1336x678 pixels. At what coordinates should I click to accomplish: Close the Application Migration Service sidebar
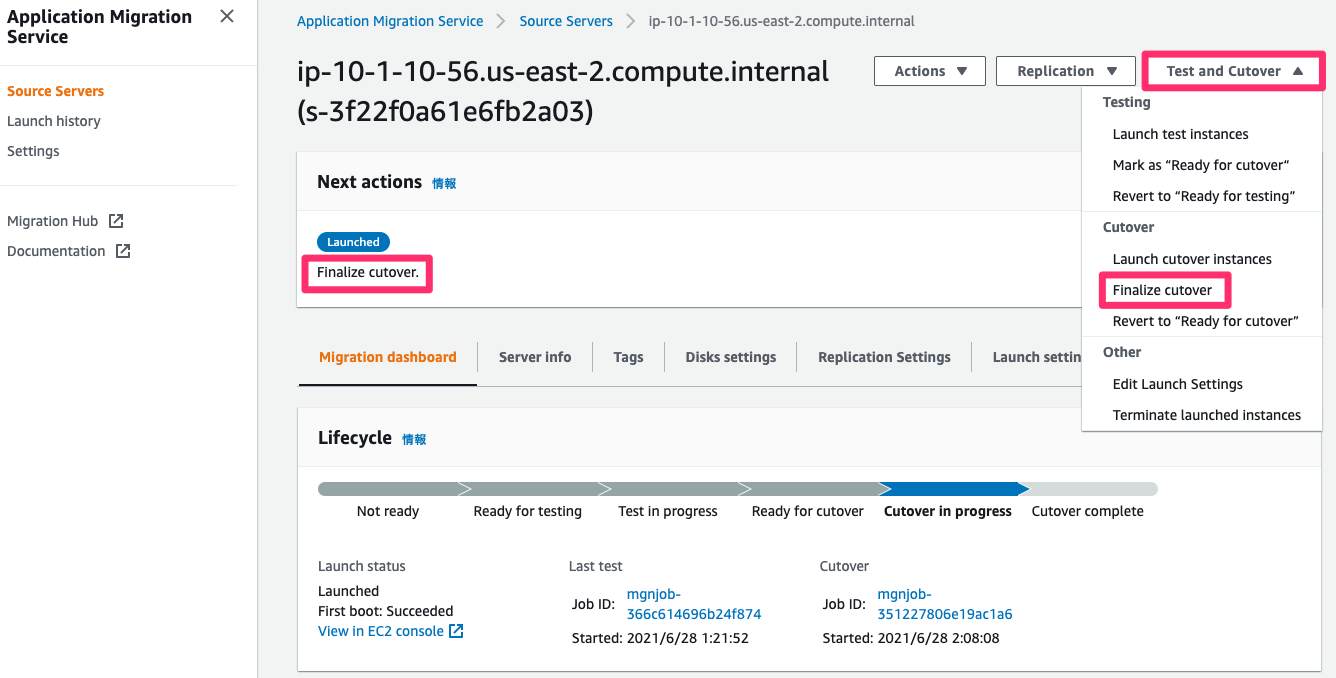227,16
